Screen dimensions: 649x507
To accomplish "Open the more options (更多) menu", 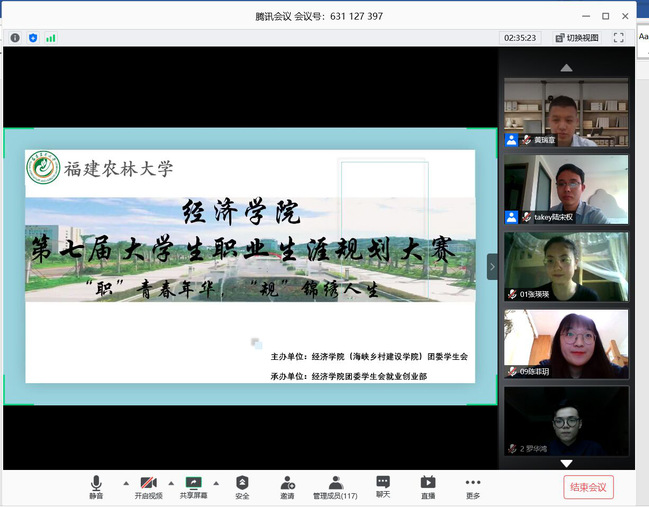I will pyautogui.click(x=472, y=486).
